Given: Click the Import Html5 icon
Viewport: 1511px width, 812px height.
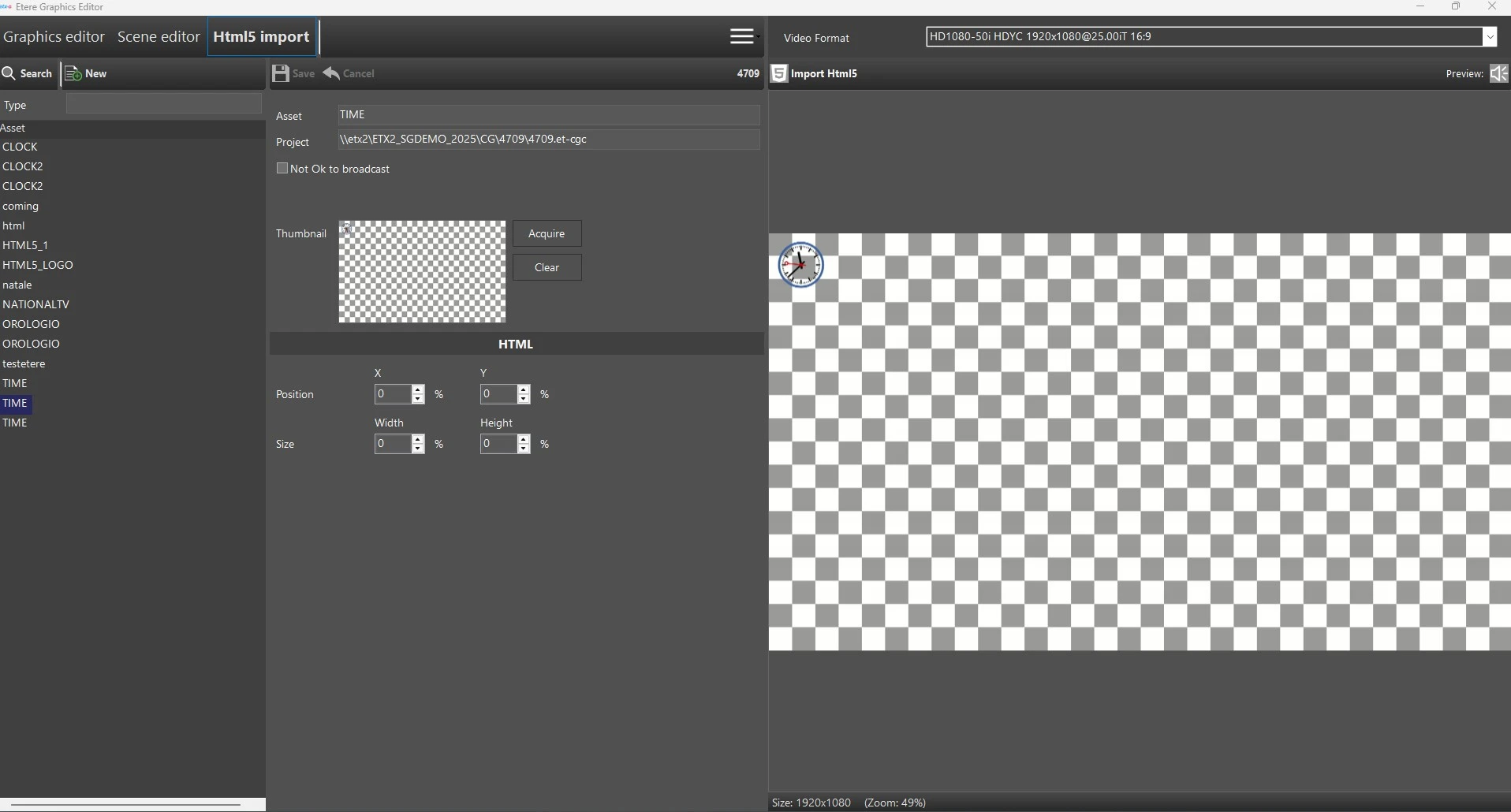Looking at the screenshot, I should coord(779,73).
